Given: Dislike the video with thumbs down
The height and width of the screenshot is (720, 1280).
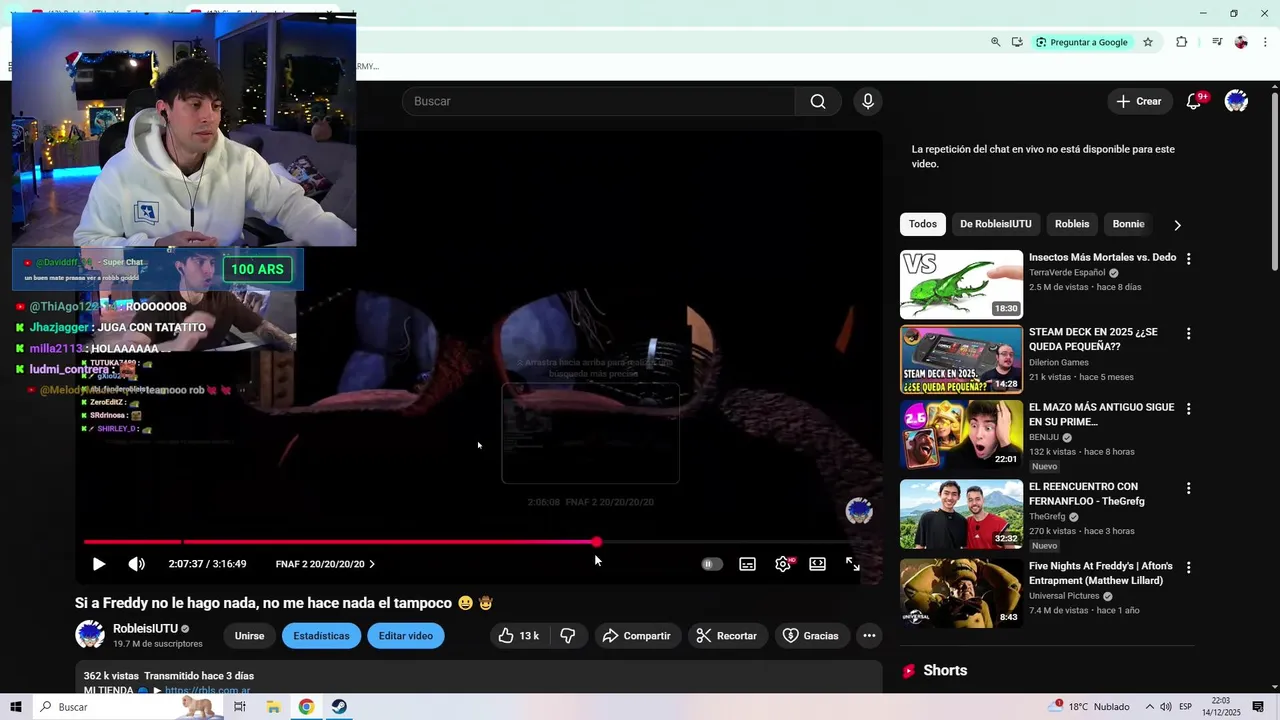Looking at the screenshot, I should (568, 636).
